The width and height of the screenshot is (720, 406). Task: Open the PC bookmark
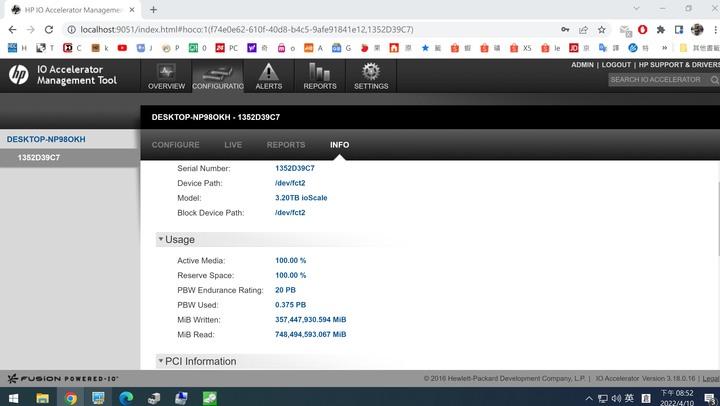tap(227, 48)
